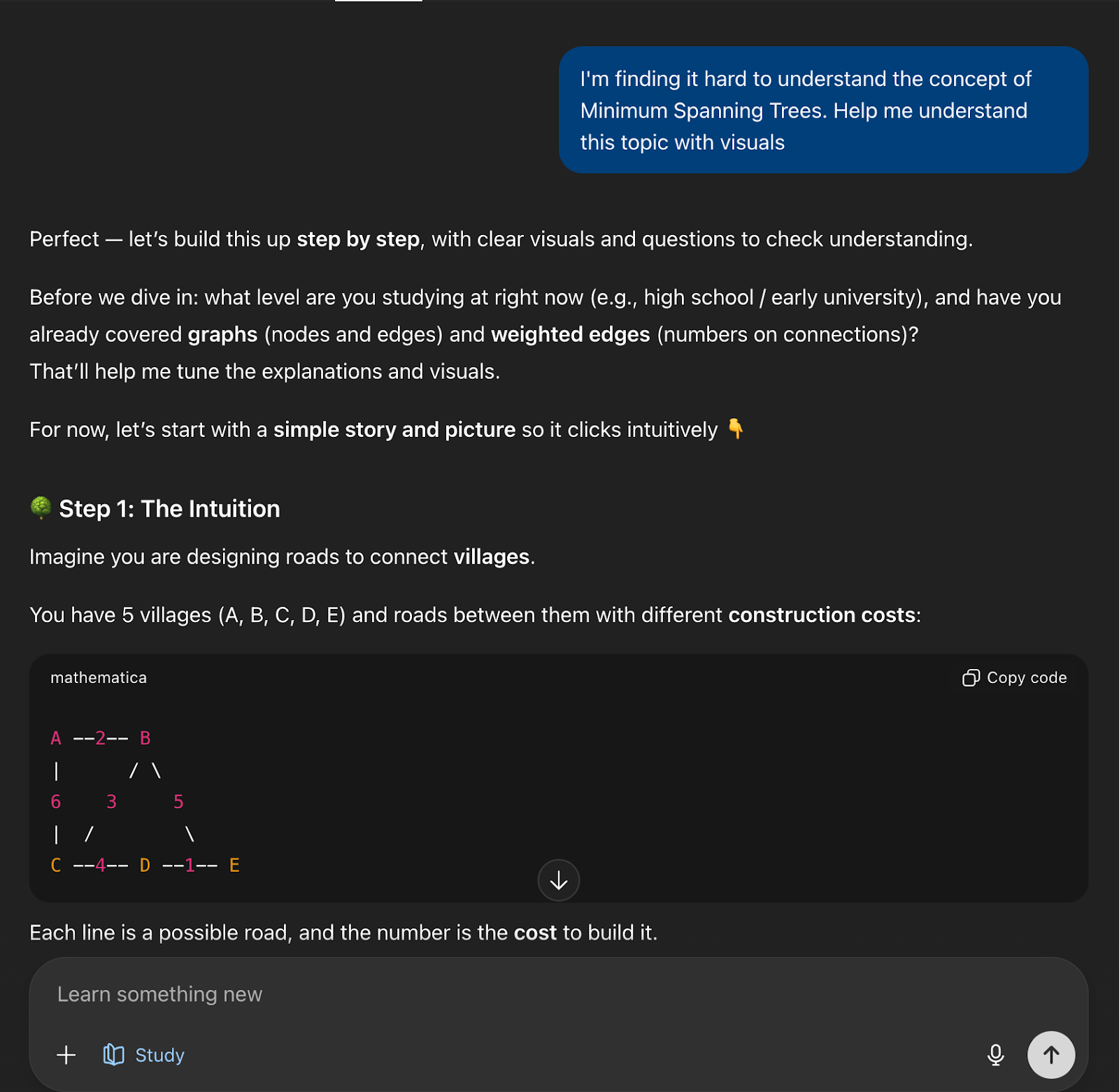This screenshot has width=1119, height=1092.
Task: Click the blue user message bubble
Action: pyautogui.click(x=823, y=110)
